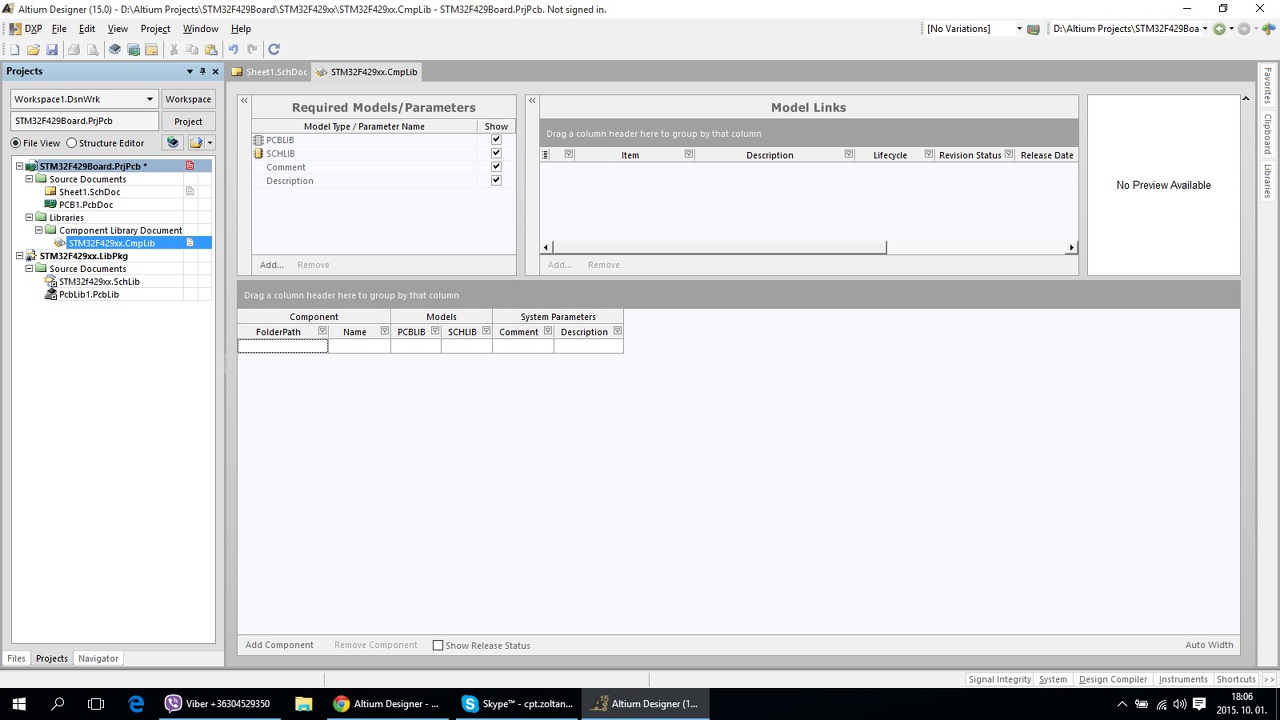The height and width of the screenshot is (720, 1280).
Task: Toggle the SCHLIB Show checkbox
Action: click(496, 153)
